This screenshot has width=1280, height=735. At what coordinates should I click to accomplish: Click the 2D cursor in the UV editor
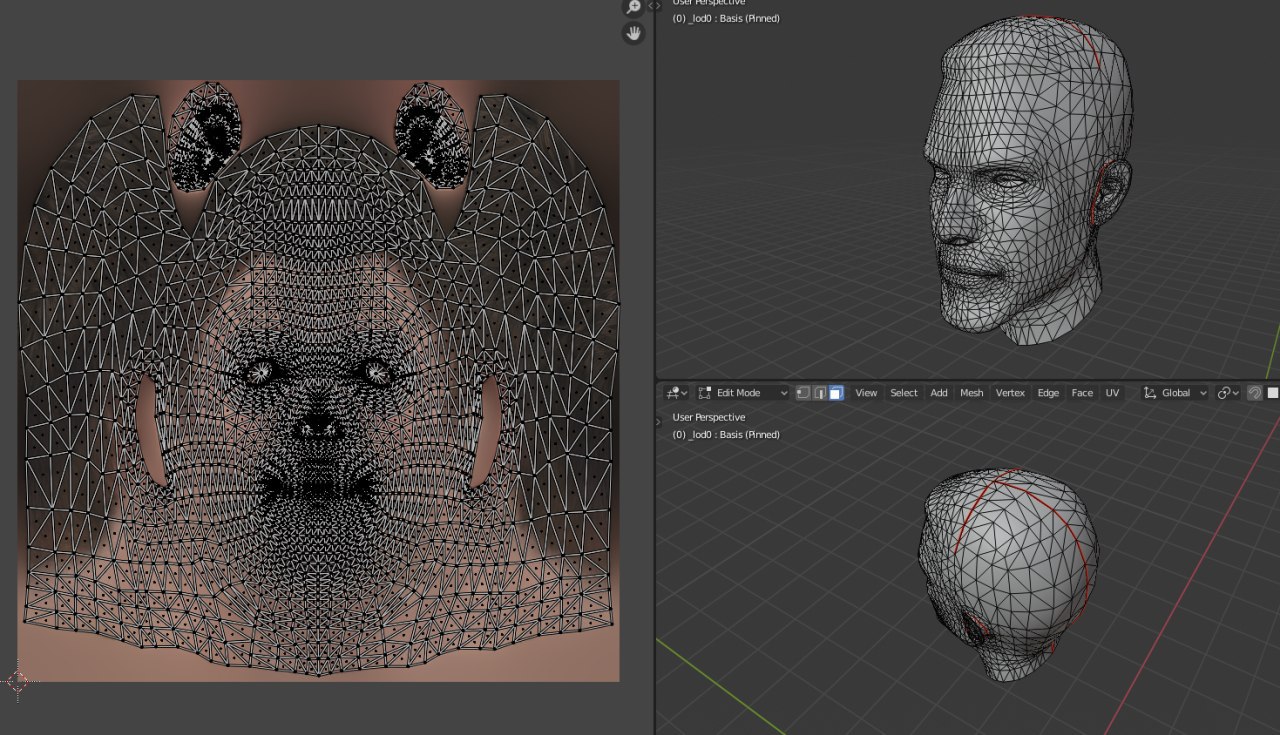click(18, 682)
